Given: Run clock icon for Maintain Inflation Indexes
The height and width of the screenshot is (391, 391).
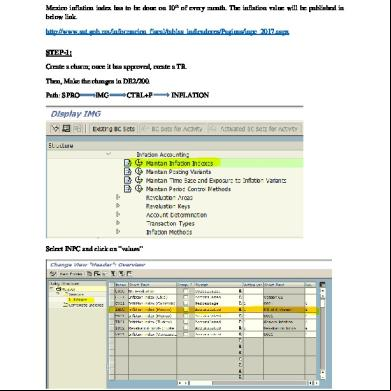Looking at the screenshot, I should pos(139,163).
